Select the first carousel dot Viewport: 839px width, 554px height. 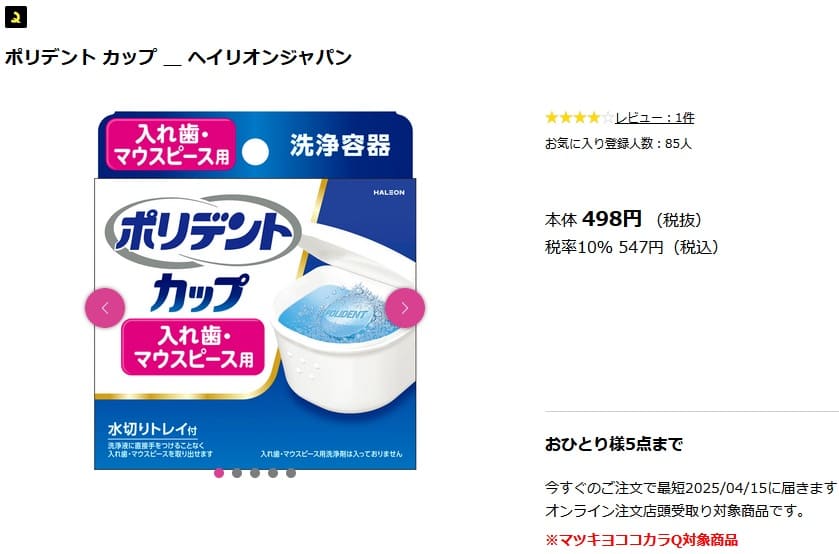pos(219,473)
